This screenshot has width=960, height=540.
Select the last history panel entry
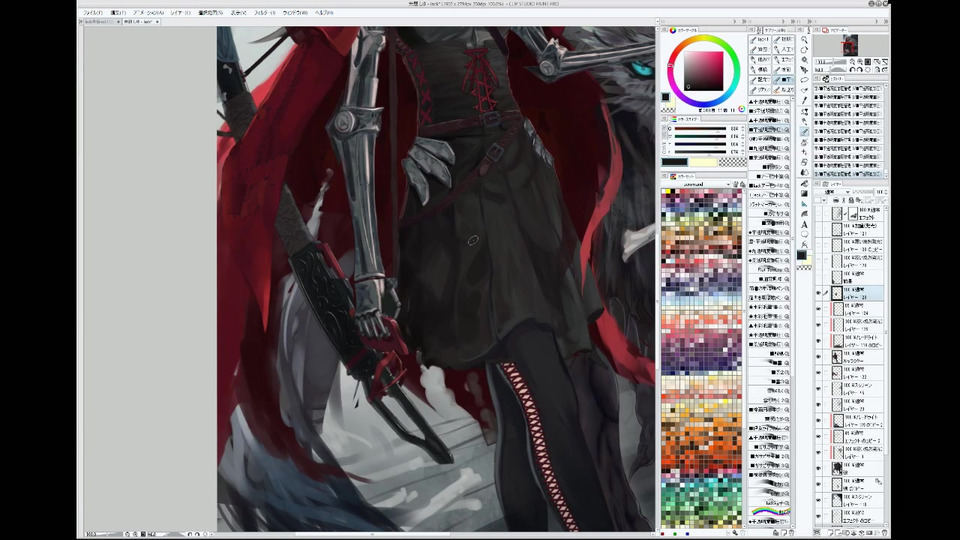pyautogui.click(x=849, y=173)
